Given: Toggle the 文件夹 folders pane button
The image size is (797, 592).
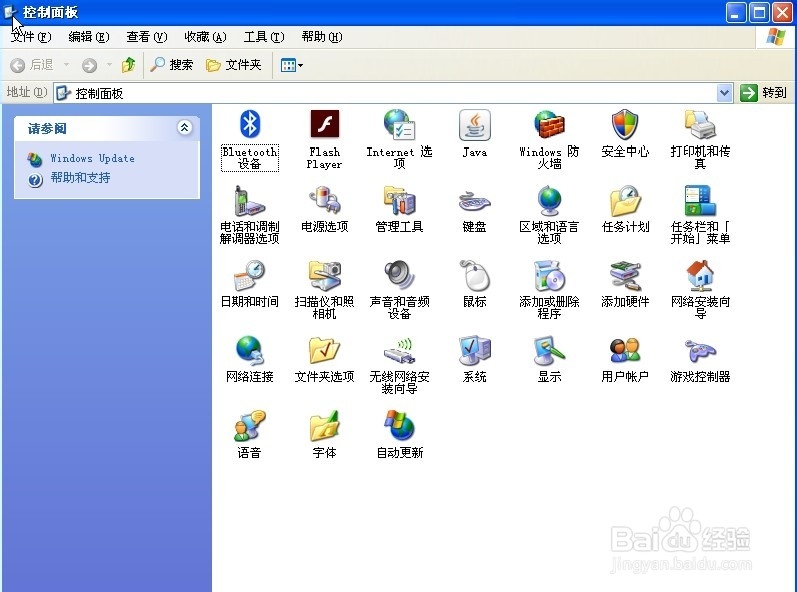Looking at the screenshot, I should pos(234,65).
